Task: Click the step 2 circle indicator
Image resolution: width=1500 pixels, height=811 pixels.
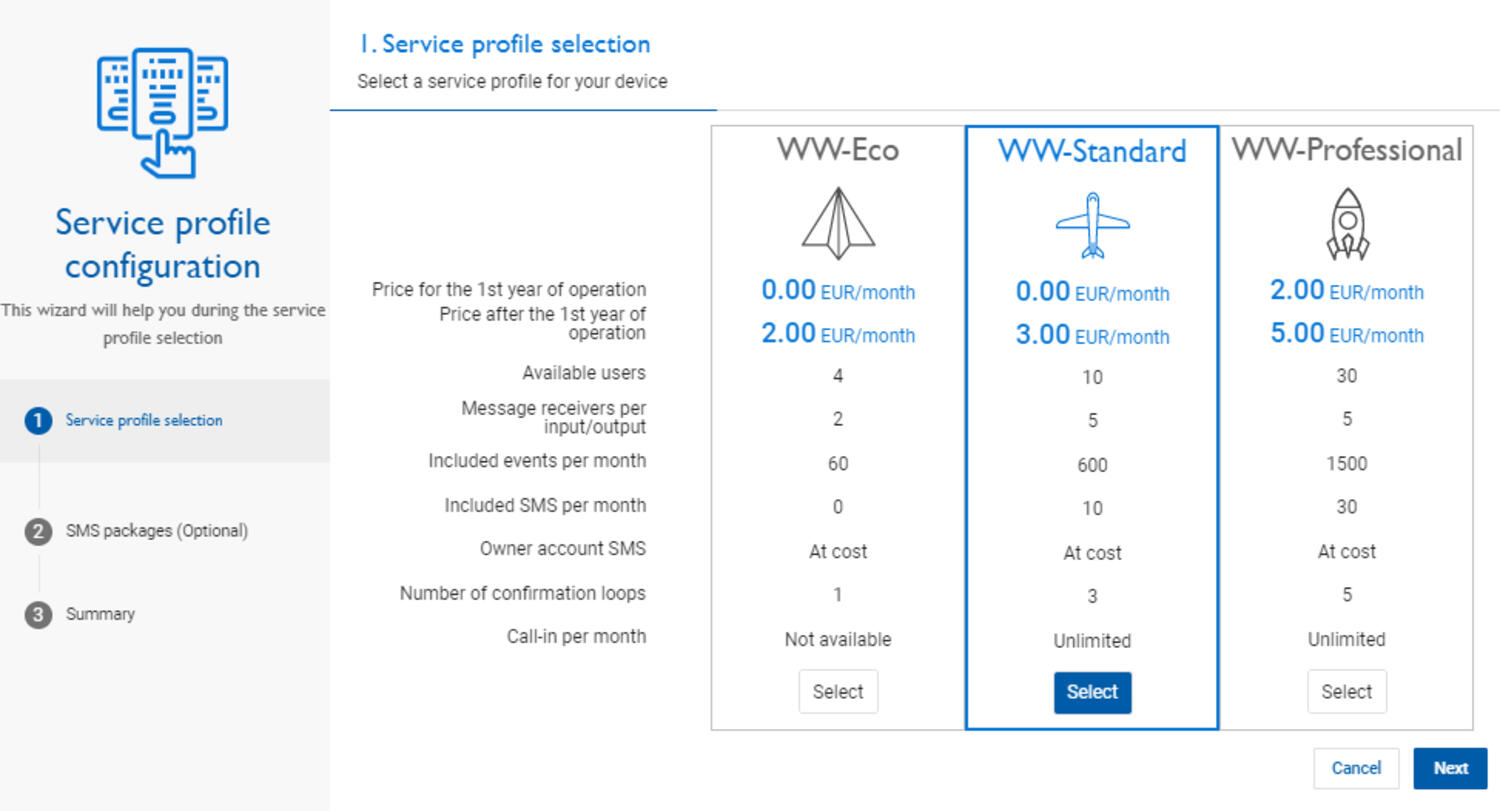Action: [x=38, y=530]
